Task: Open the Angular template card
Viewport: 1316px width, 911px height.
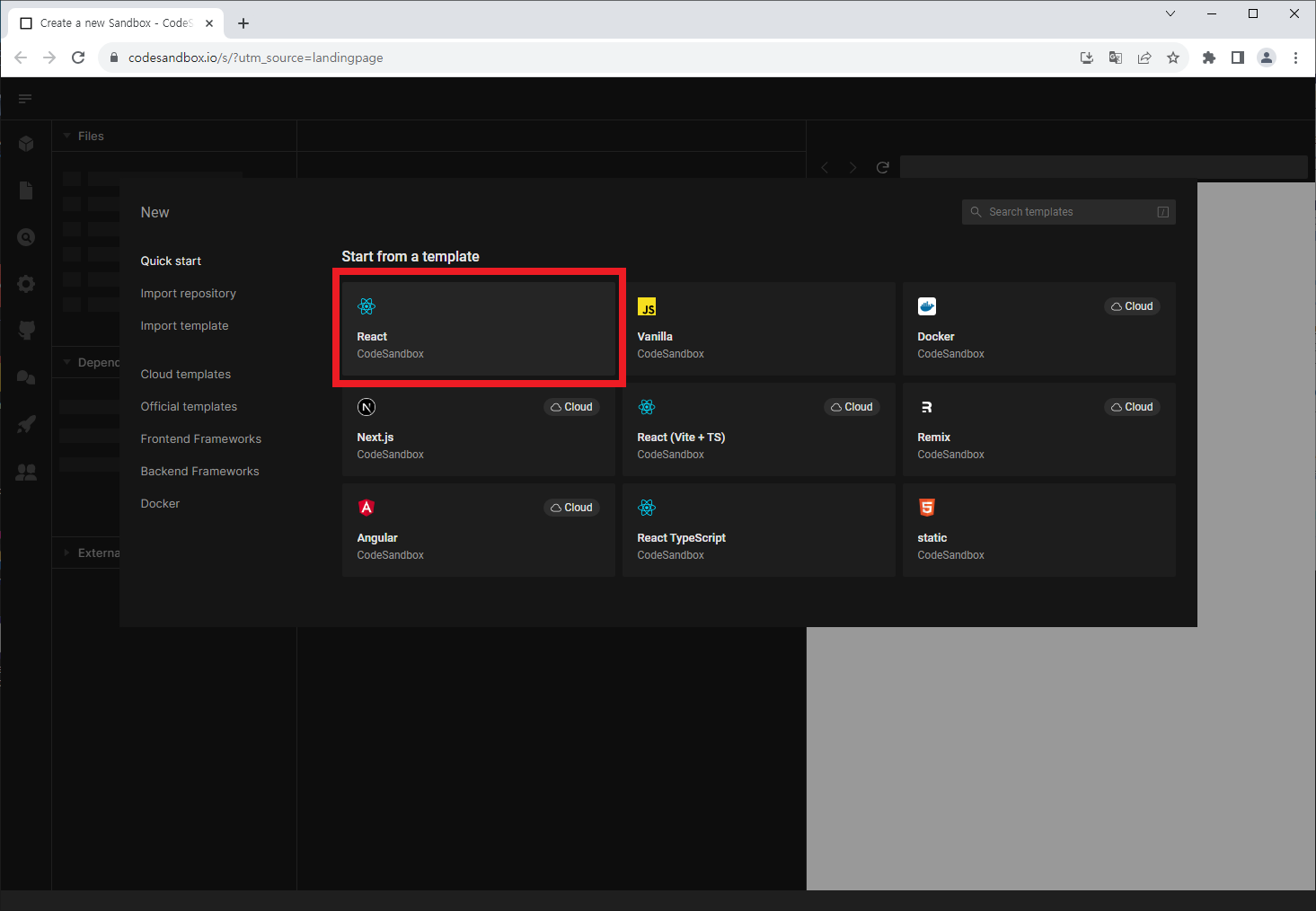Action: tap(479, 530)
